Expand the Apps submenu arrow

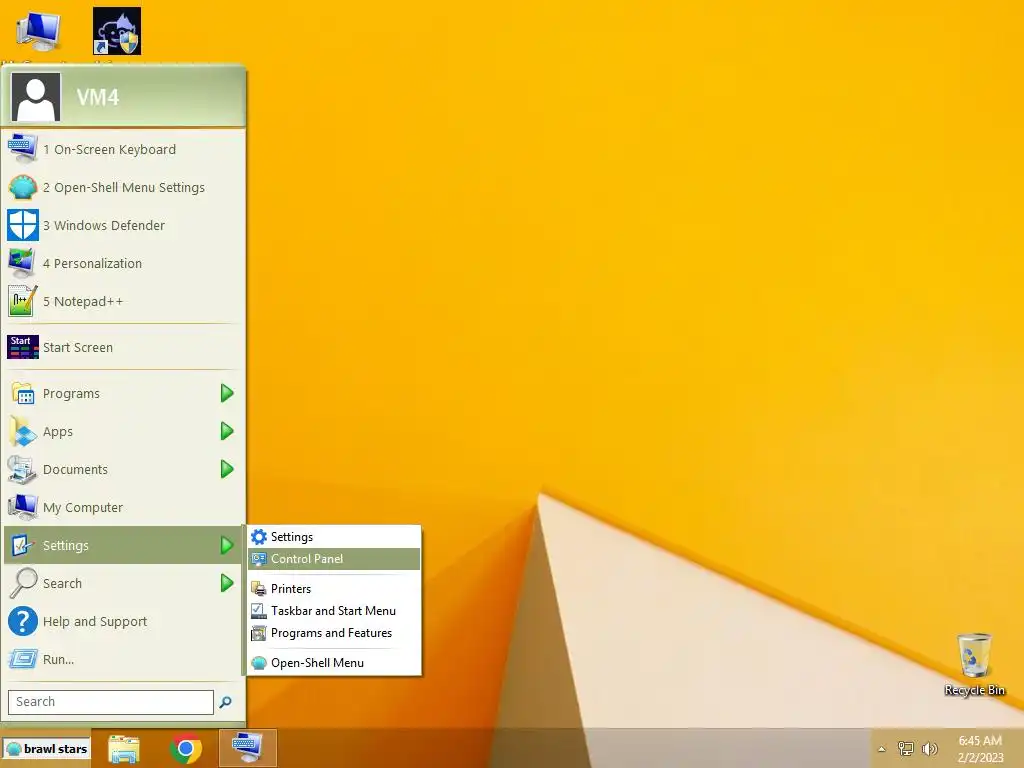pyautogui.click(x=227, y=431)
